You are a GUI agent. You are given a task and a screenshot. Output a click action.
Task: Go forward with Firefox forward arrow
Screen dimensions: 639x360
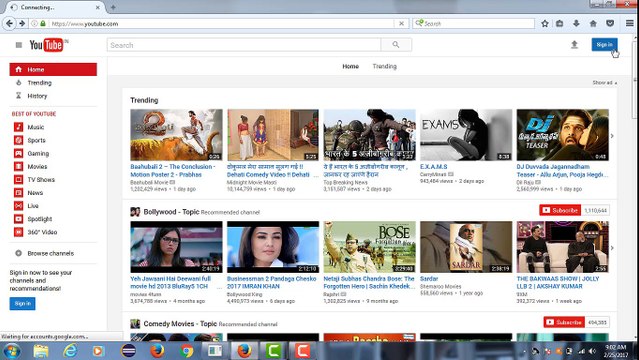coord(22,24)
